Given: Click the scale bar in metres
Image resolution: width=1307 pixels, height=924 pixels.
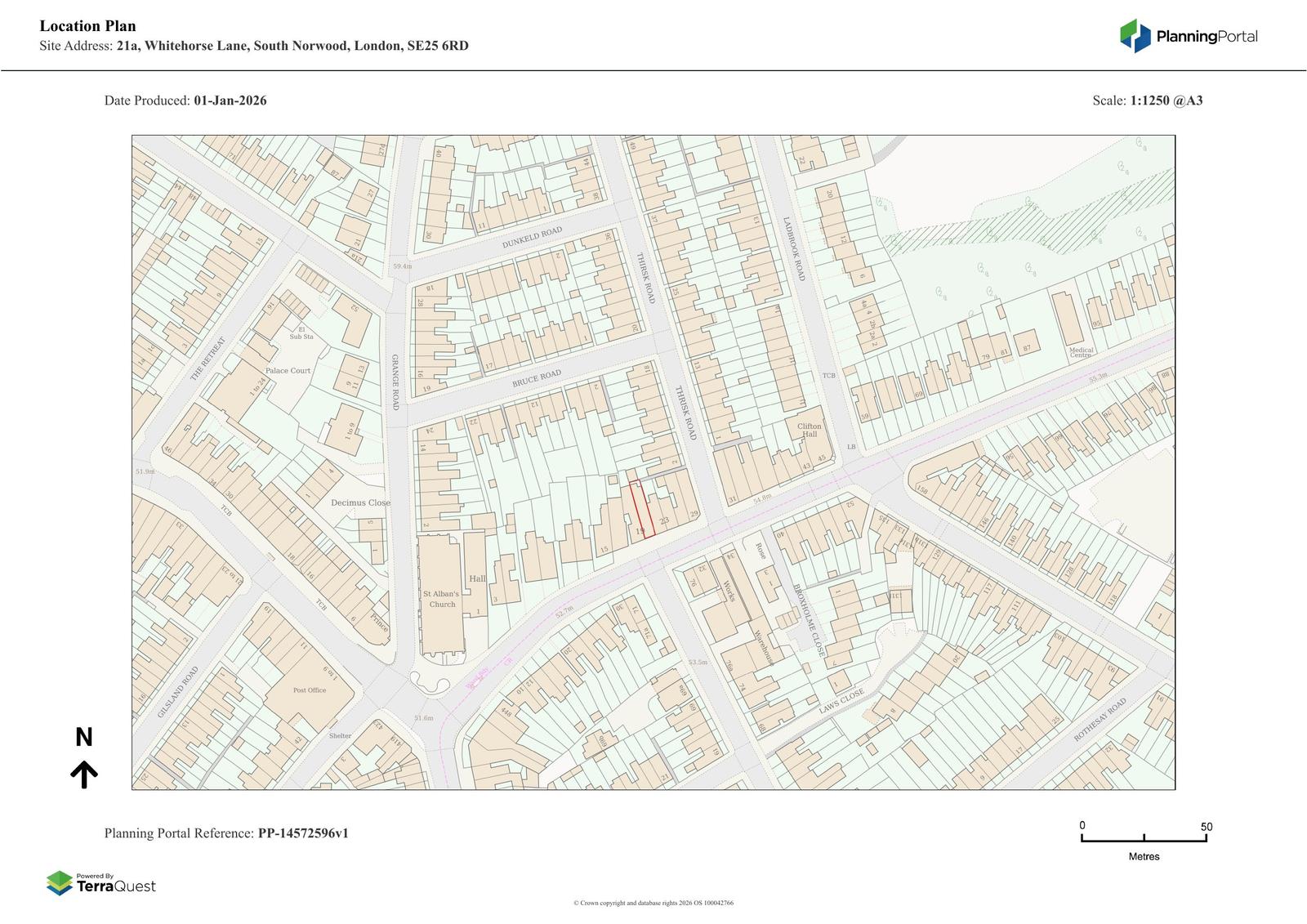Looking at the screenshot, I should (x=1144, y=839).
